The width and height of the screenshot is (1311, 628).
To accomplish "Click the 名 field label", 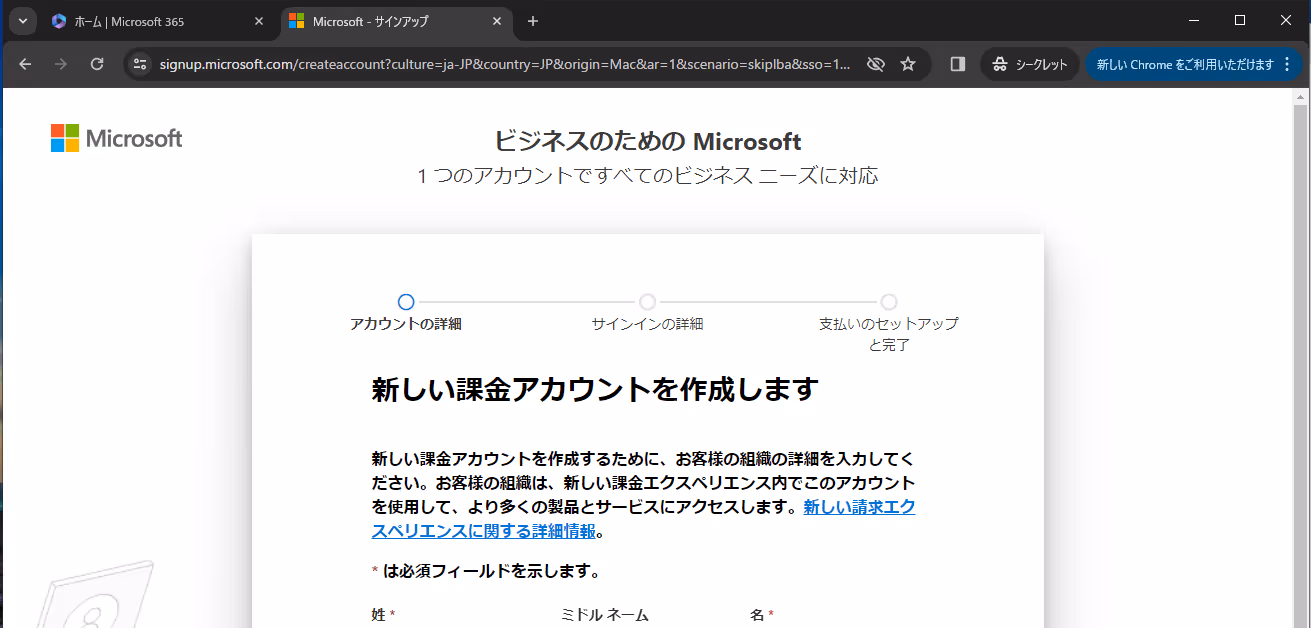I will coord(762,614).
